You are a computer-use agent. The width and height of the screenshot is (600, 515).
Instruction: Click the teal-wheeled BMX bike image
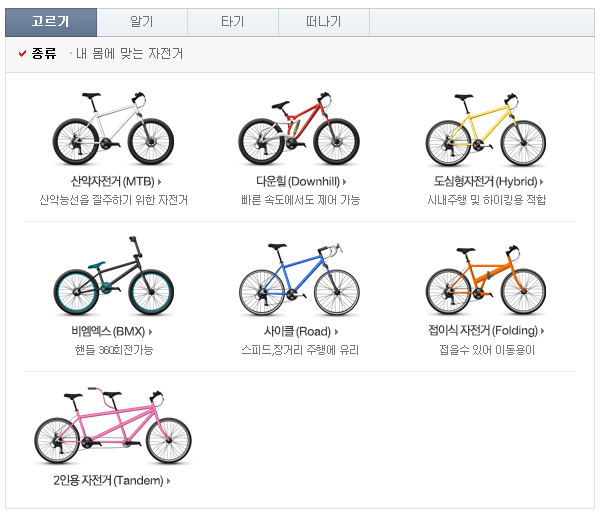pos(113,278)
